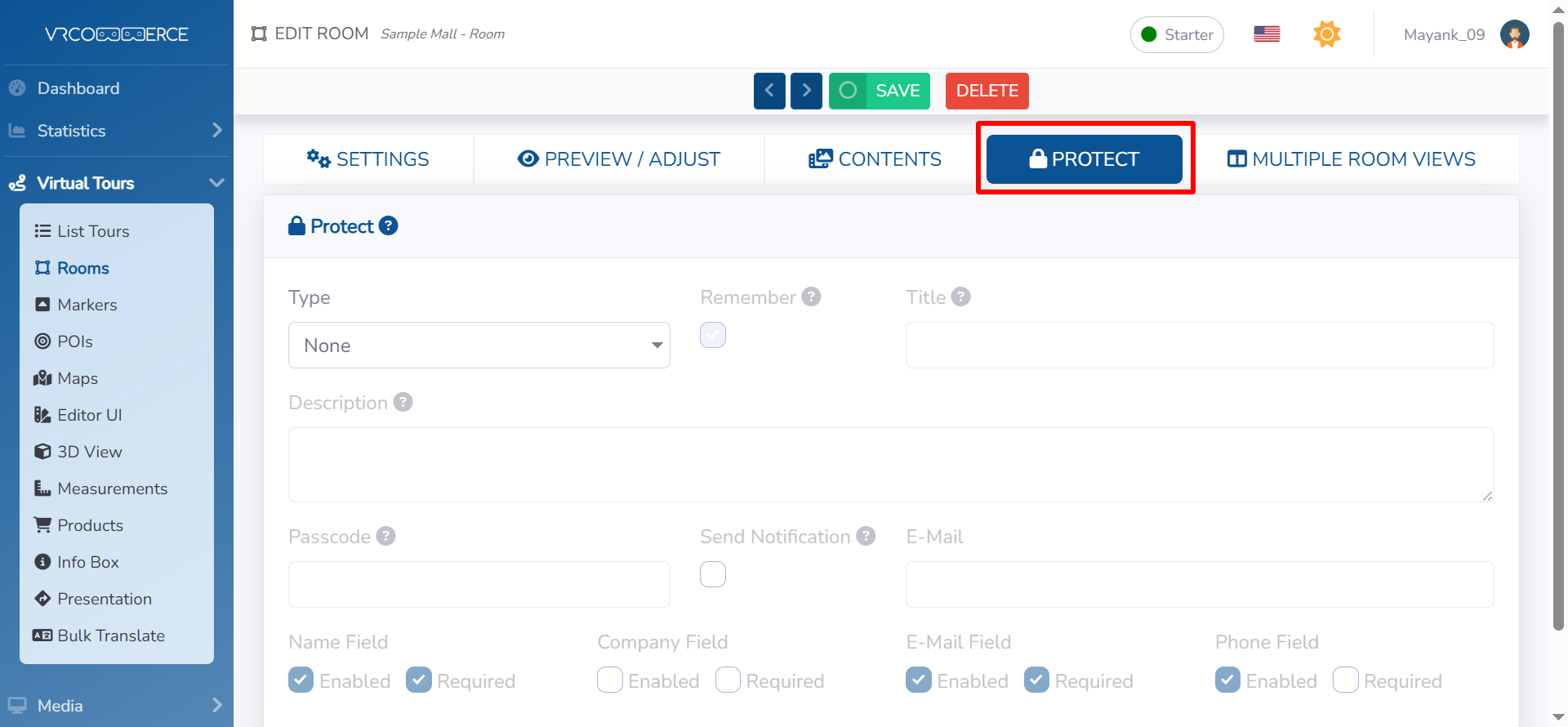Image resolution: width=1568 pixels, height=727 pixels.
Task: Enable the Company Field checkbox
Action: [610, 680]
